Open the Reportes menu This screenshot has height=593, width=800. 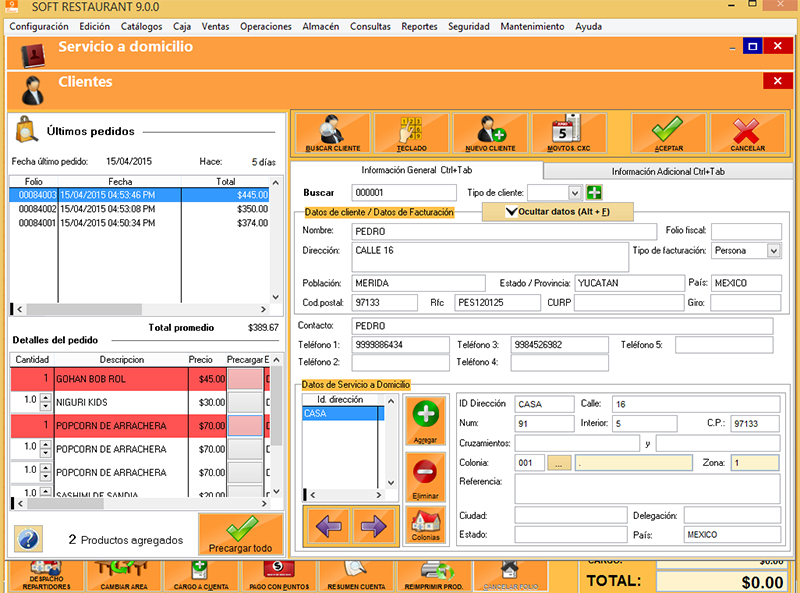pos(419,26)
